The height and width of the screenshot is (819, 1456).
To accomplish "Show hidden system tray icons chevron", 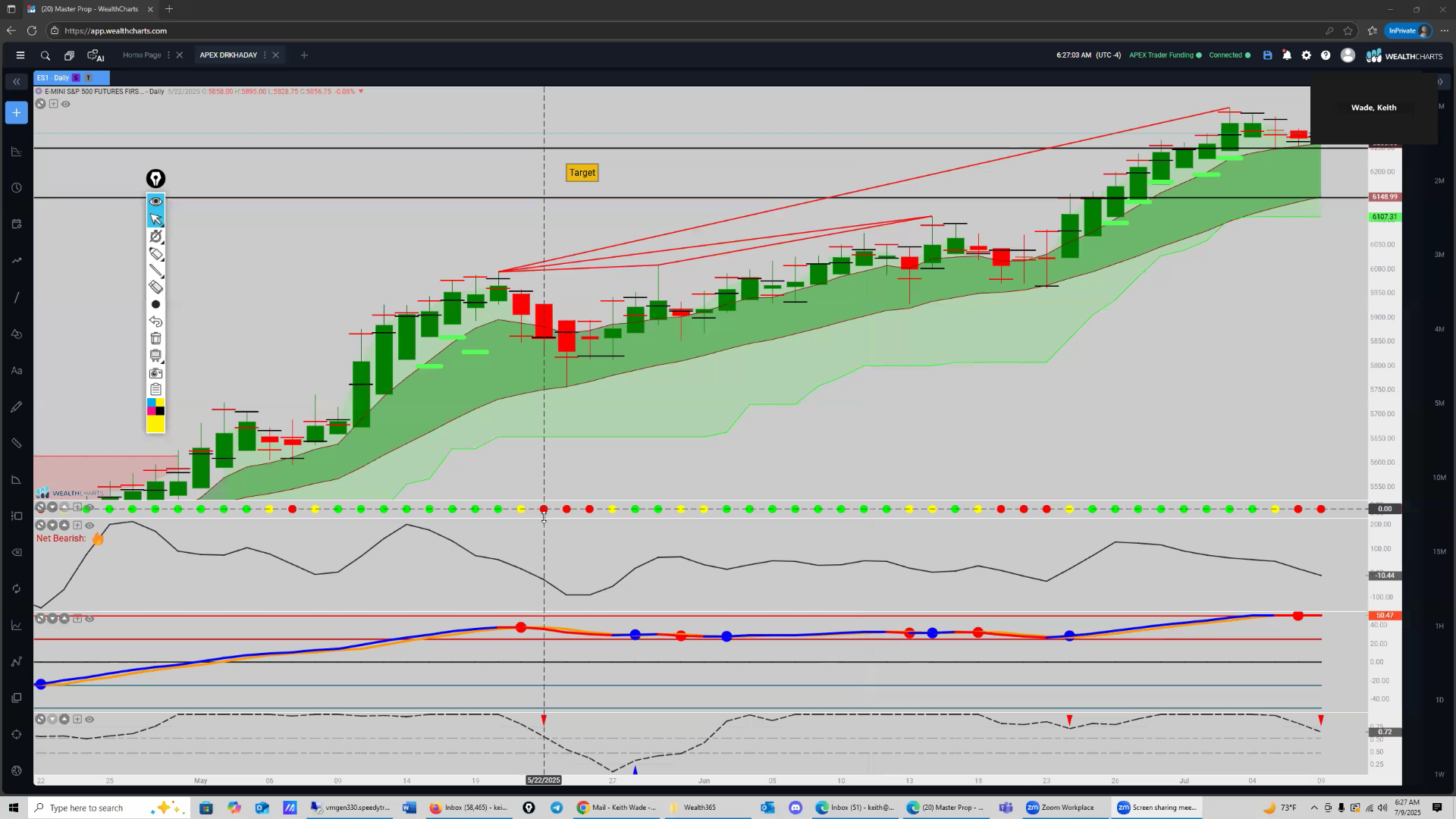I will [1314, 808].
